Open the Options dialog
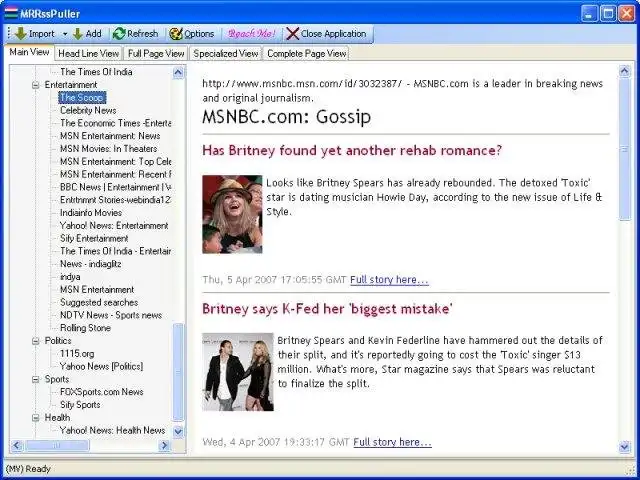This screenshot has width=640, height=480. point(191,33)
